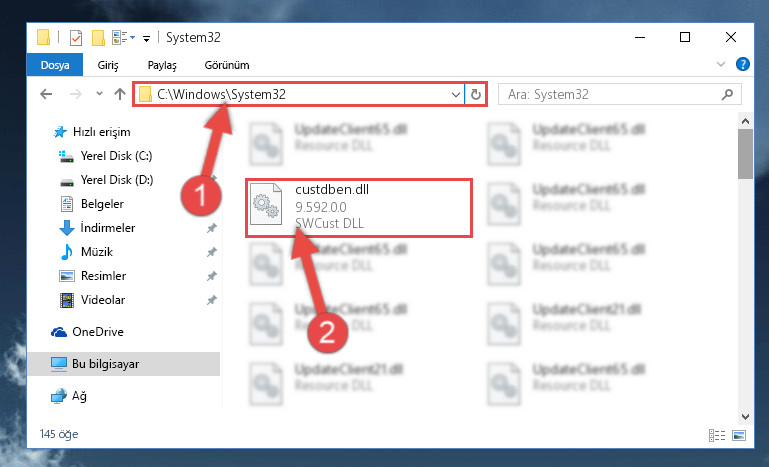Screen dimensions: 769x467
Task: Expand the ribbon with the chevron
Action: [720, 64]
